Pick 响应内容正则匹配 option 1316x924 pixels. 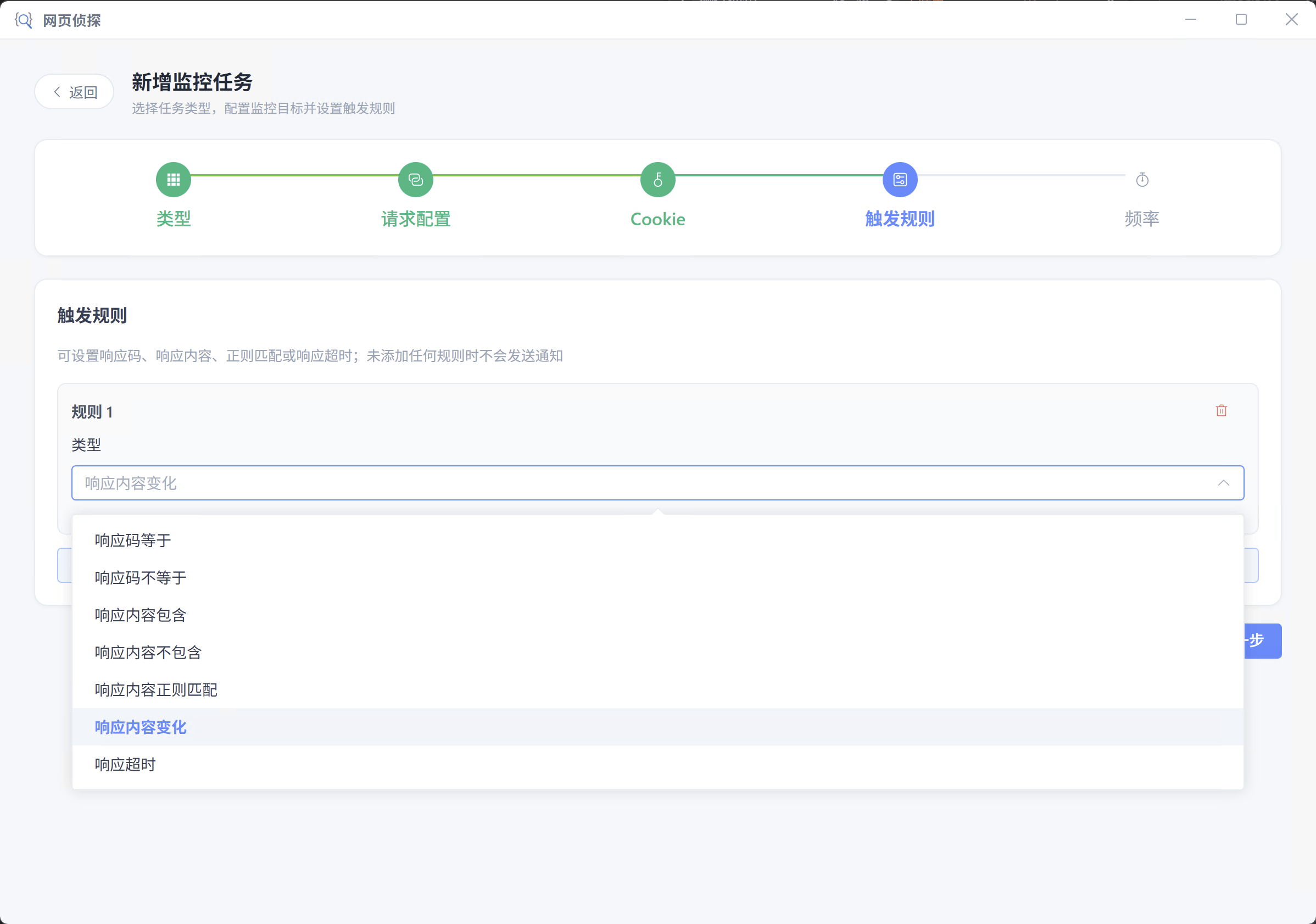pos(657,689)
